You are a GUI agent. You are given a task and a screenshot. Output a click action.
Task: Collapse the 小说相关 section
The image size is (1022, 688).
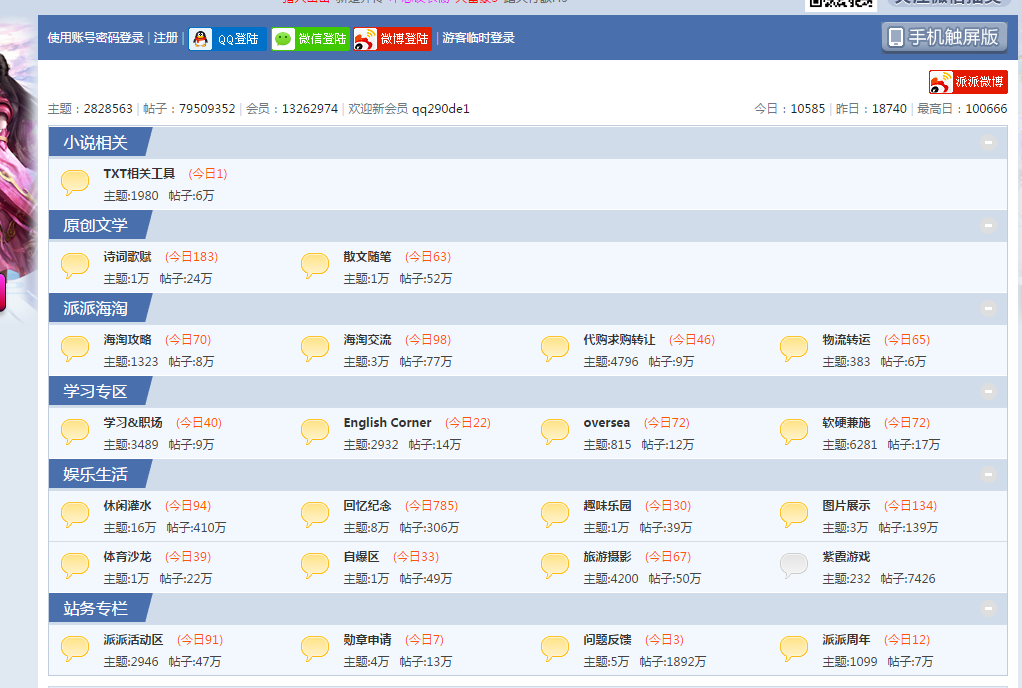(988, 143)
